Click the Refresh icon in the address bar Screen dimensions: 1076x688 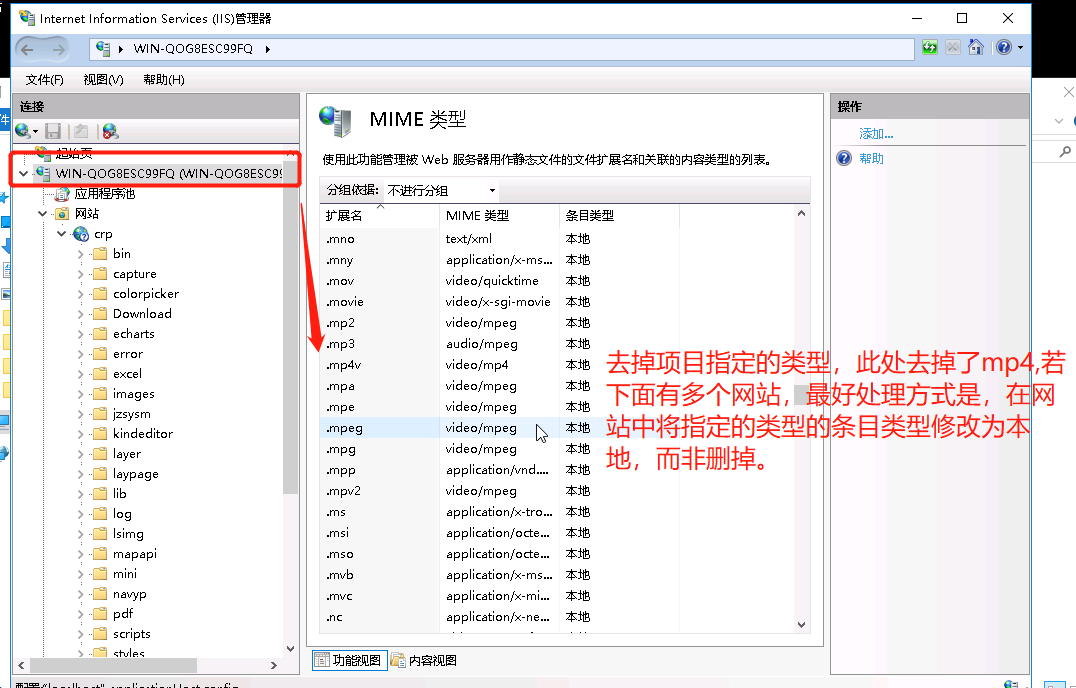pos(930,47)
